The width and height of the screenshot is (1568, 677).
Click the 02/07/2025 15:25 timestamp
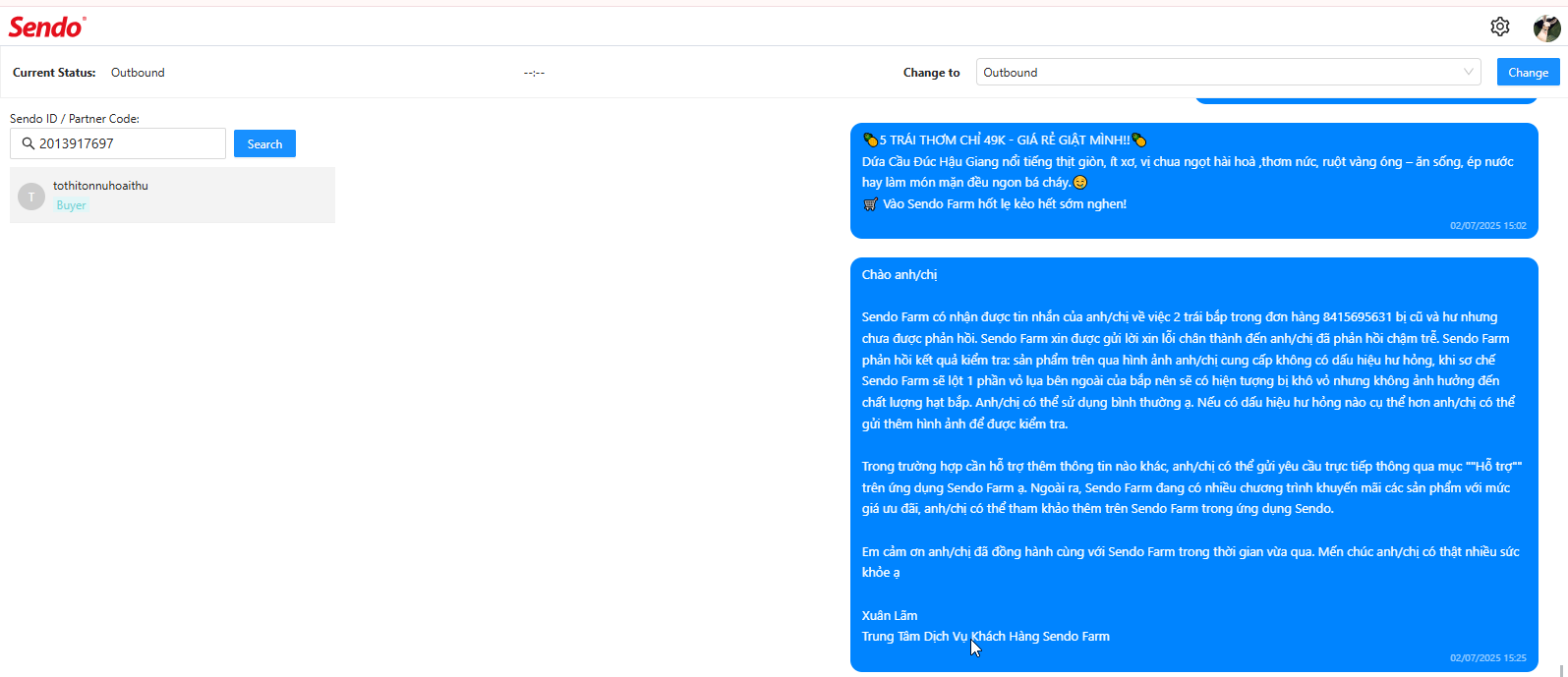tap(1487, 658)
